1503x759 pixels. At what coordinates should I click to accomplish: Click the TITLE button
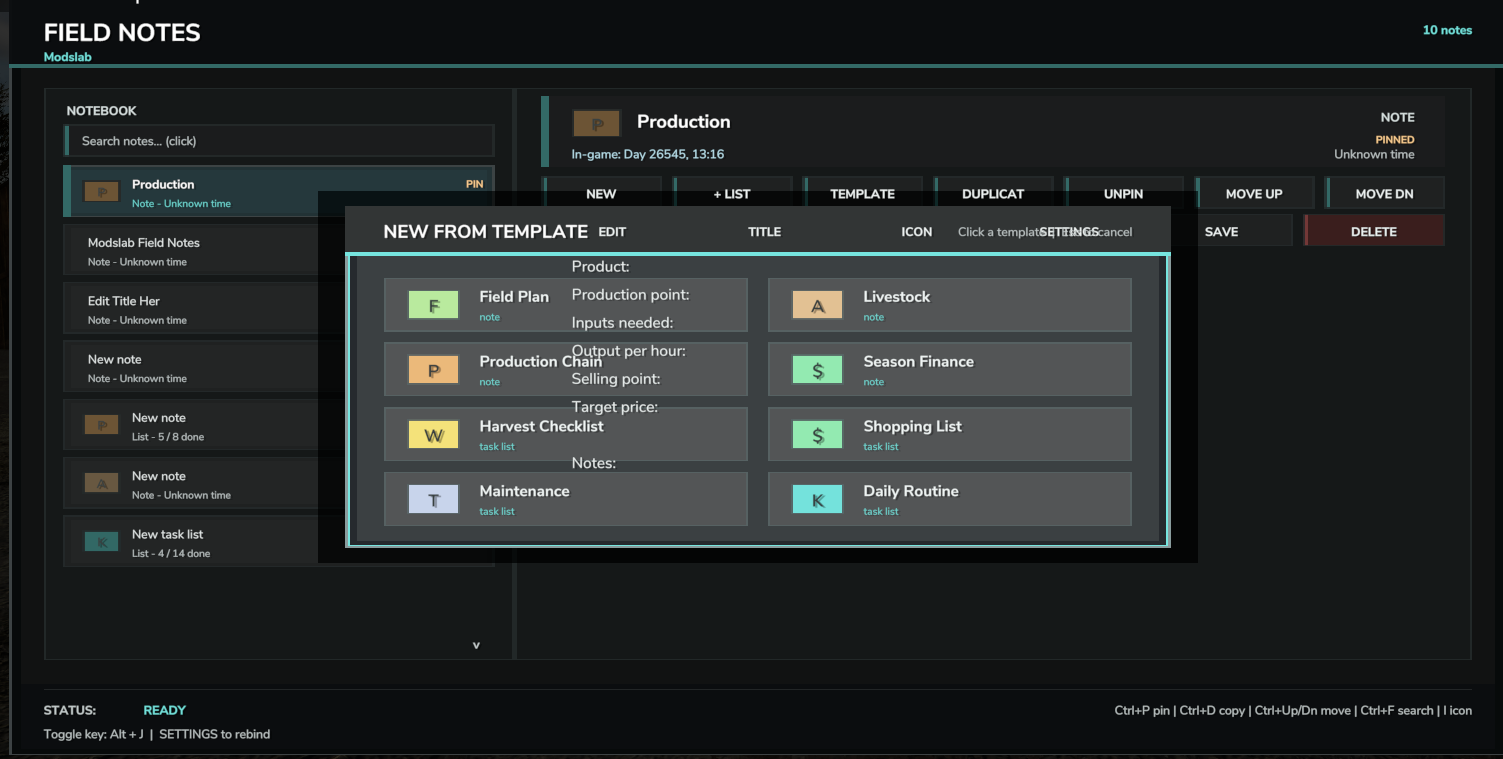(764, 231)
